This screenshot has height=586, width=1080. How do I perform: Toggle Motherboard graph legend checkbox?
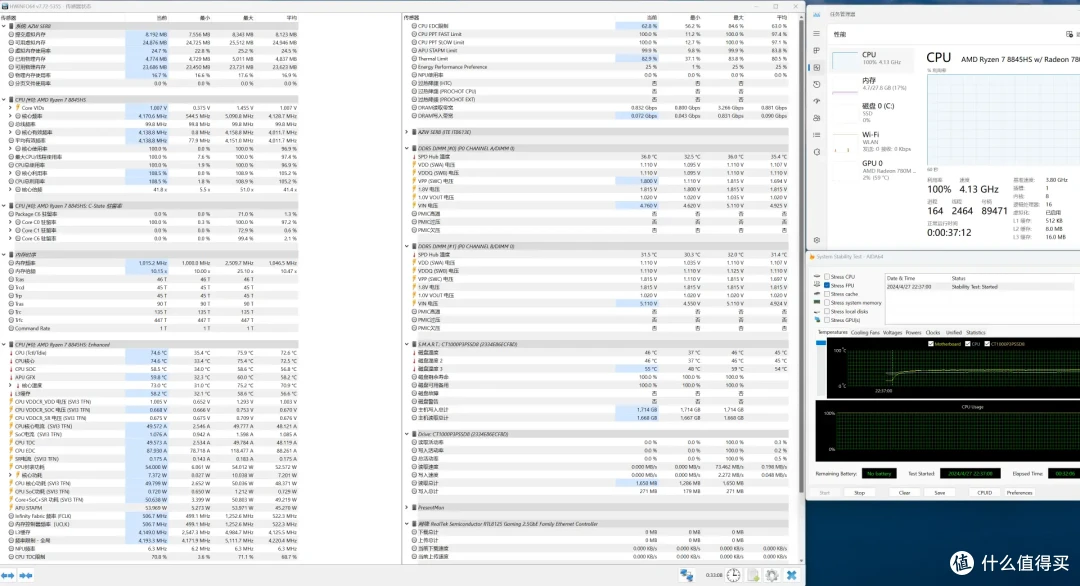click(x=931, y=344)
